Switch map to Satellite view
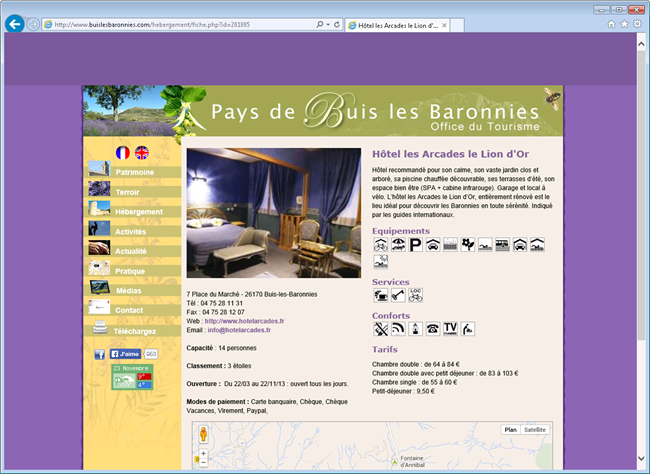 coord(535,429)
